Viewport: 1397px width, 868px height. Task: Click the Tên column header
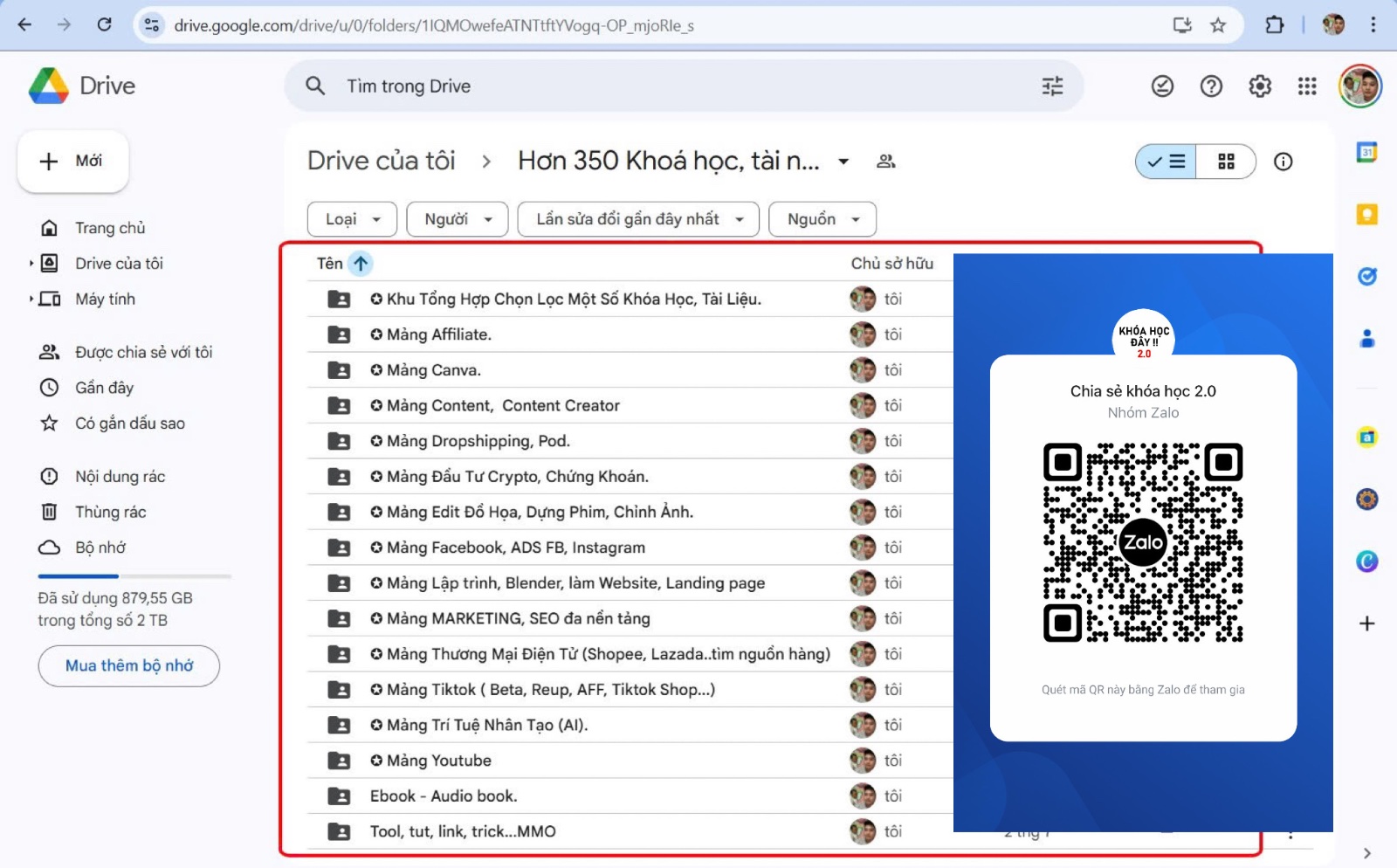click(330, 264)
